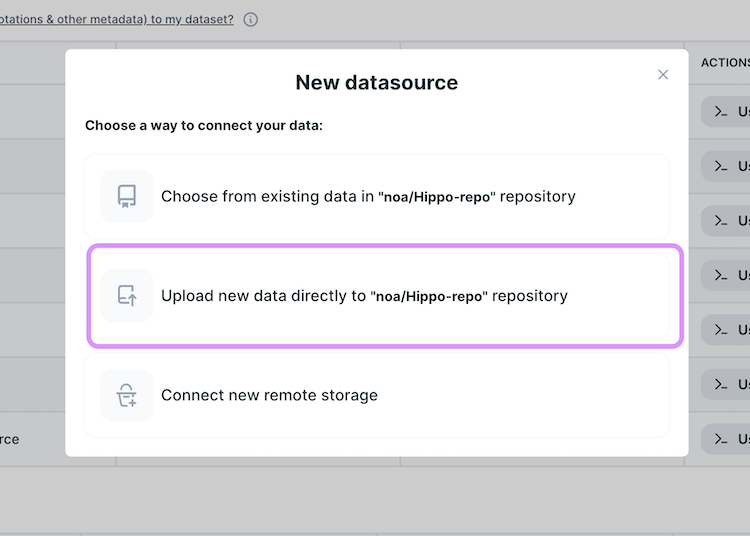Close the New datasource dialog
750x536 pixels.
663,75
